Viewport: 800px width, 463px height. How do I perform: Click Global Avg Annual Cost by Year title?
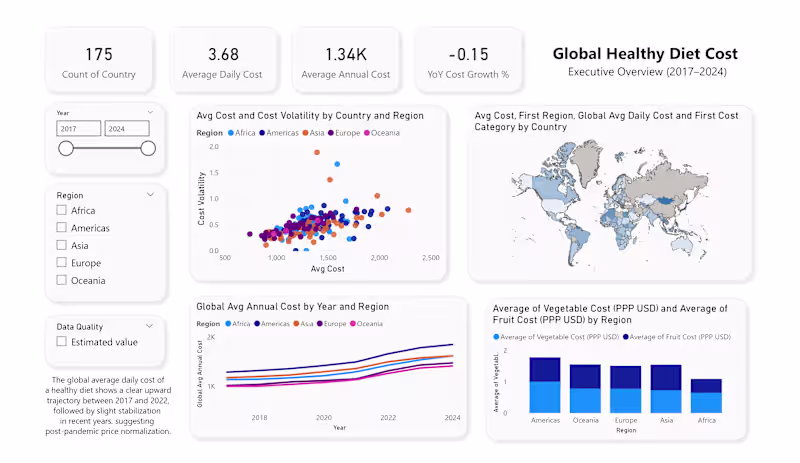click(x=293, y=307)
